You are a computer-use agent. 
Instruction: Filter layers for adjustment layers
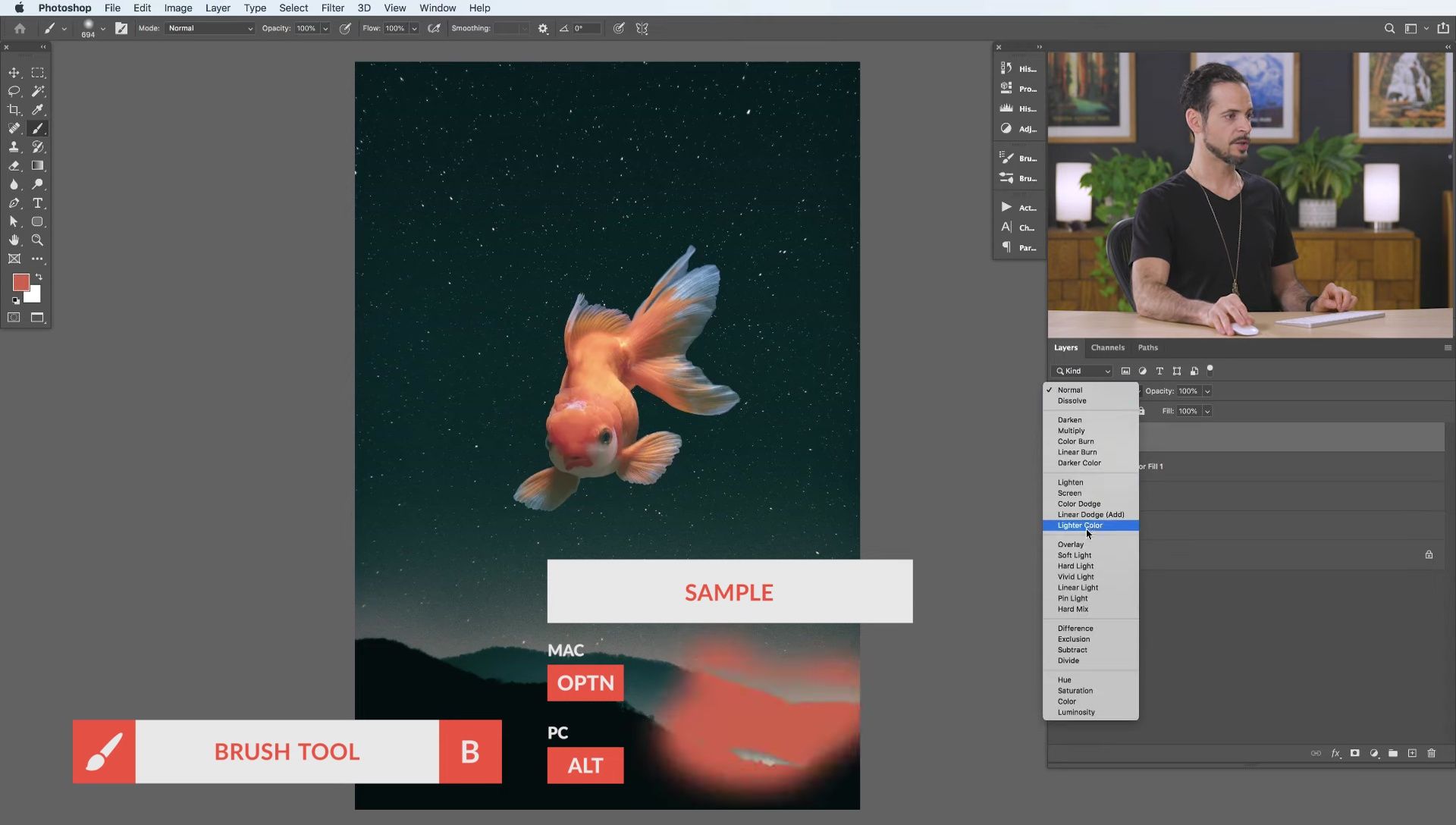point(1143,371)
